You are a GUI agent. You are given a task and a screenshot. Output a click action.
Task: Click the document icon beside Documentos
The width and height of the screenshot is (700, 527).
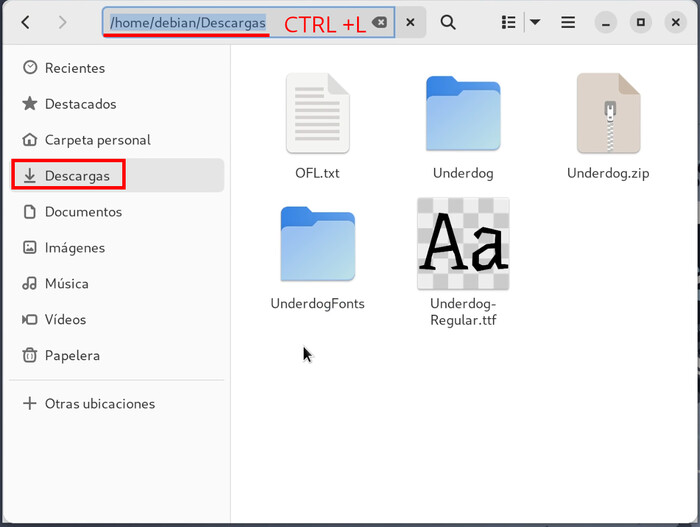[30, 212]
